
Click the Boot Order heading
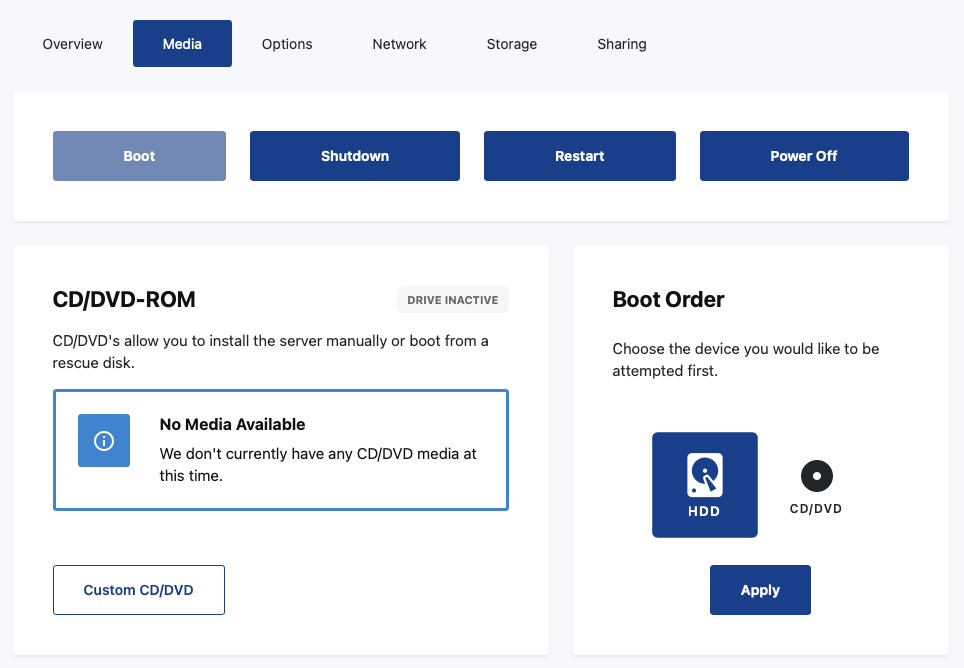[668, 299]
